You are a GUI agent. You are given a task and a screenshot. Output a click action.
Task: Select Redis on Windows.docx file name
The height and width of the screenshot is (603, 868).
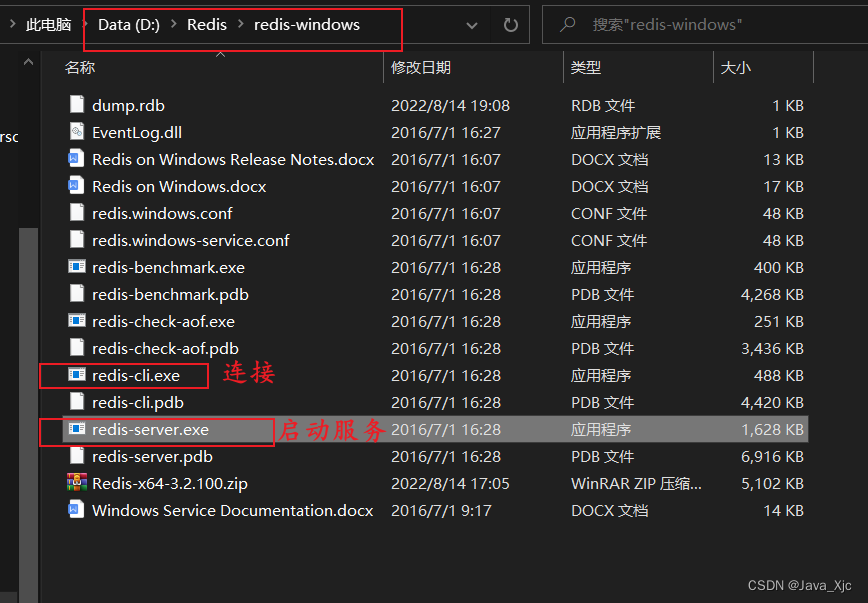click(x=179, y=187)
